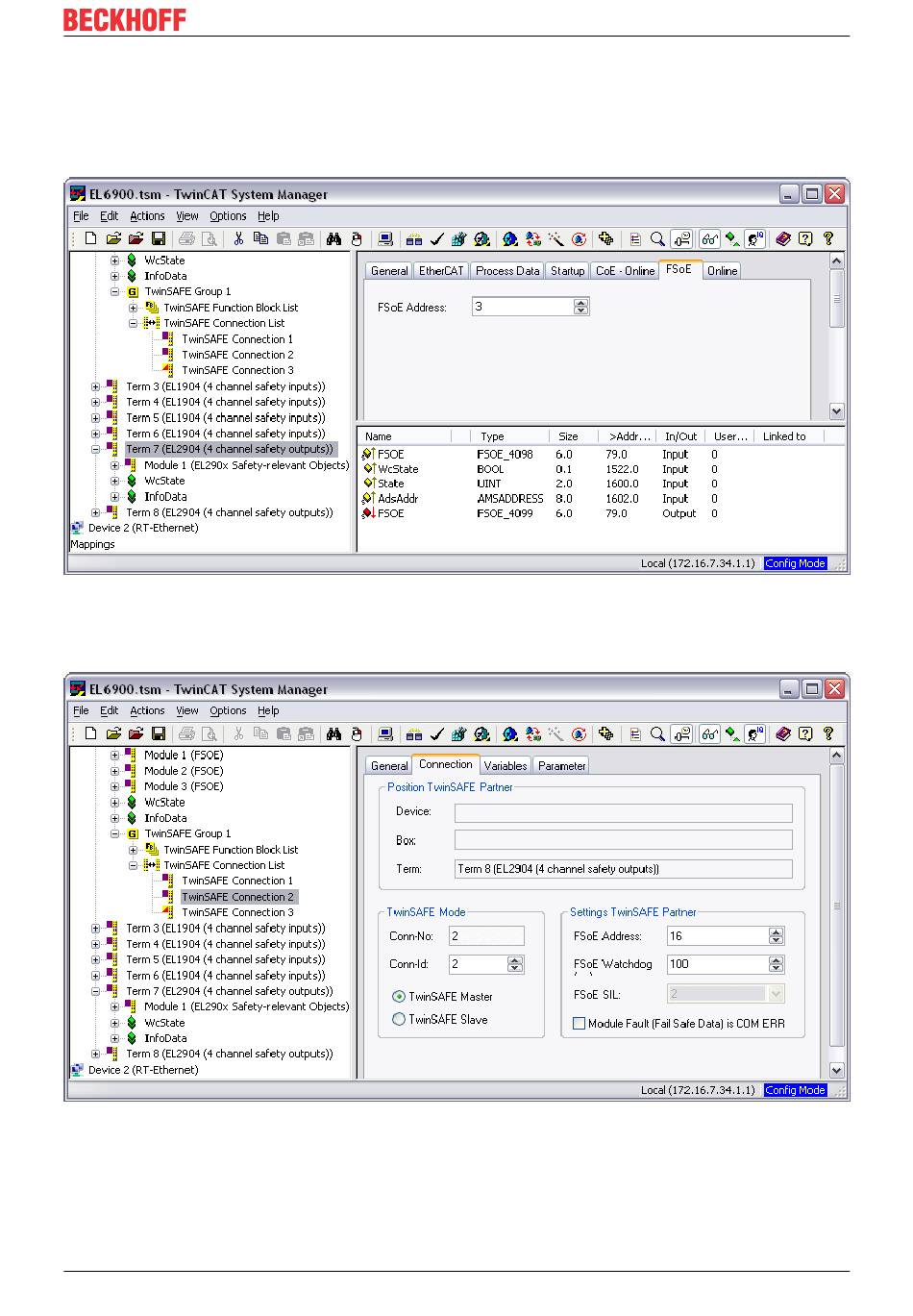Expand TwinSAFE Function Block List in upper window

pos(133,308)
